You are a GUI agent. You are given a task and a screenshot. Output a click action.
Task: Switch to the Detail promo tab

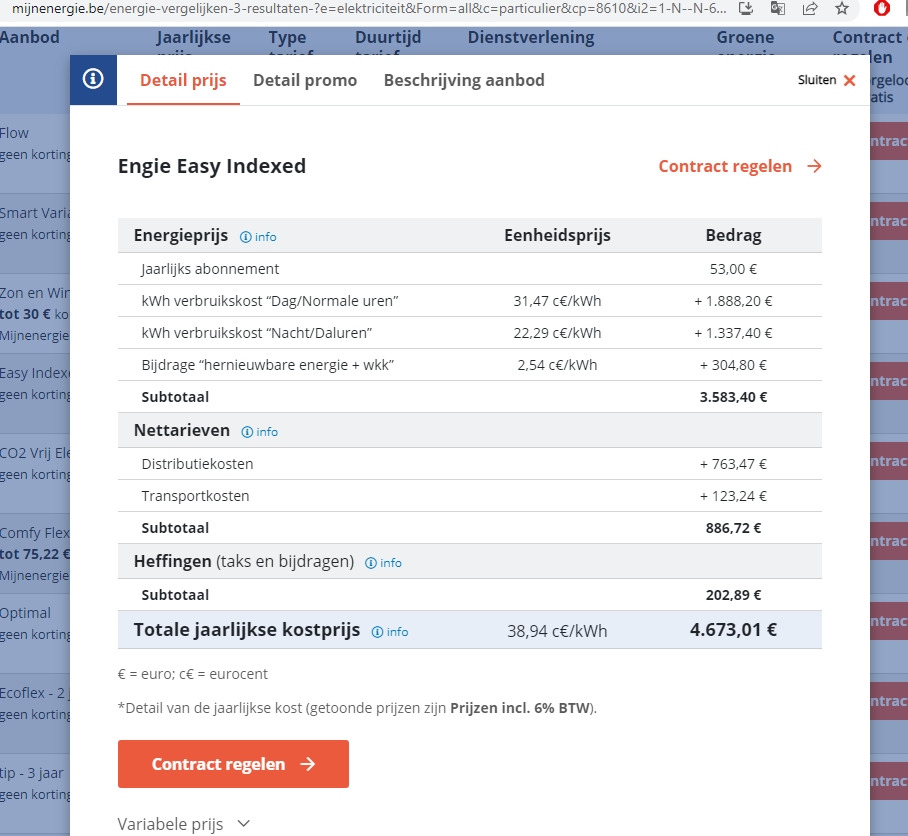[305, 80]
